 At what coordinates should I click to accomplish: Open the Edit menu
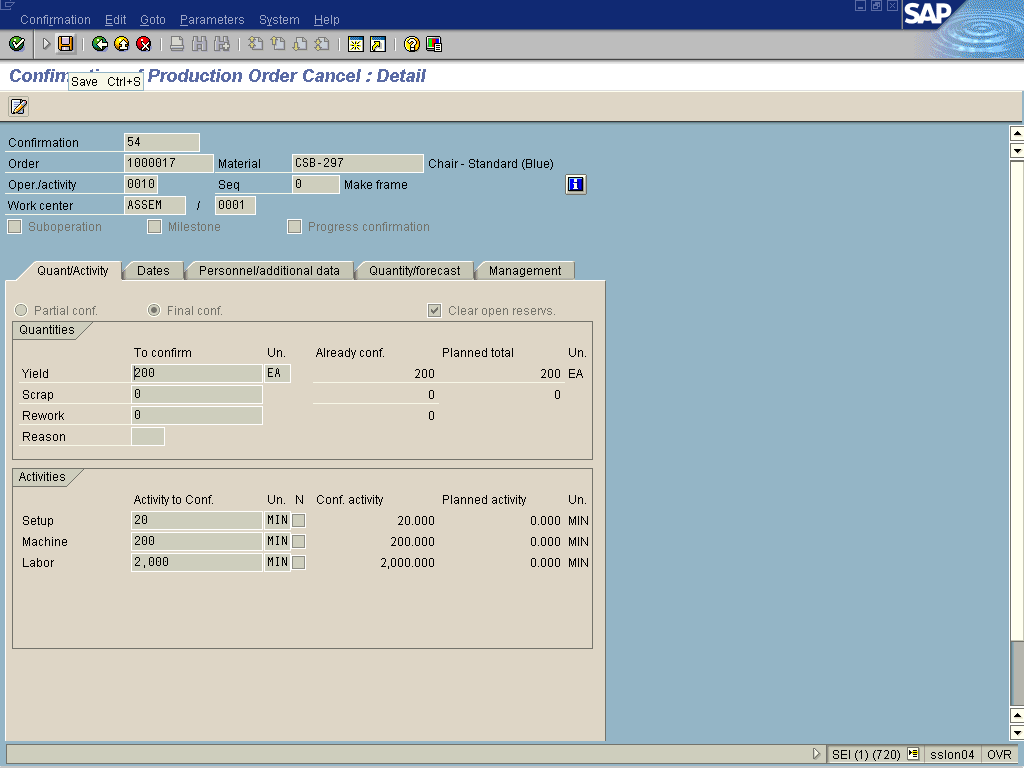pos(116,20)
